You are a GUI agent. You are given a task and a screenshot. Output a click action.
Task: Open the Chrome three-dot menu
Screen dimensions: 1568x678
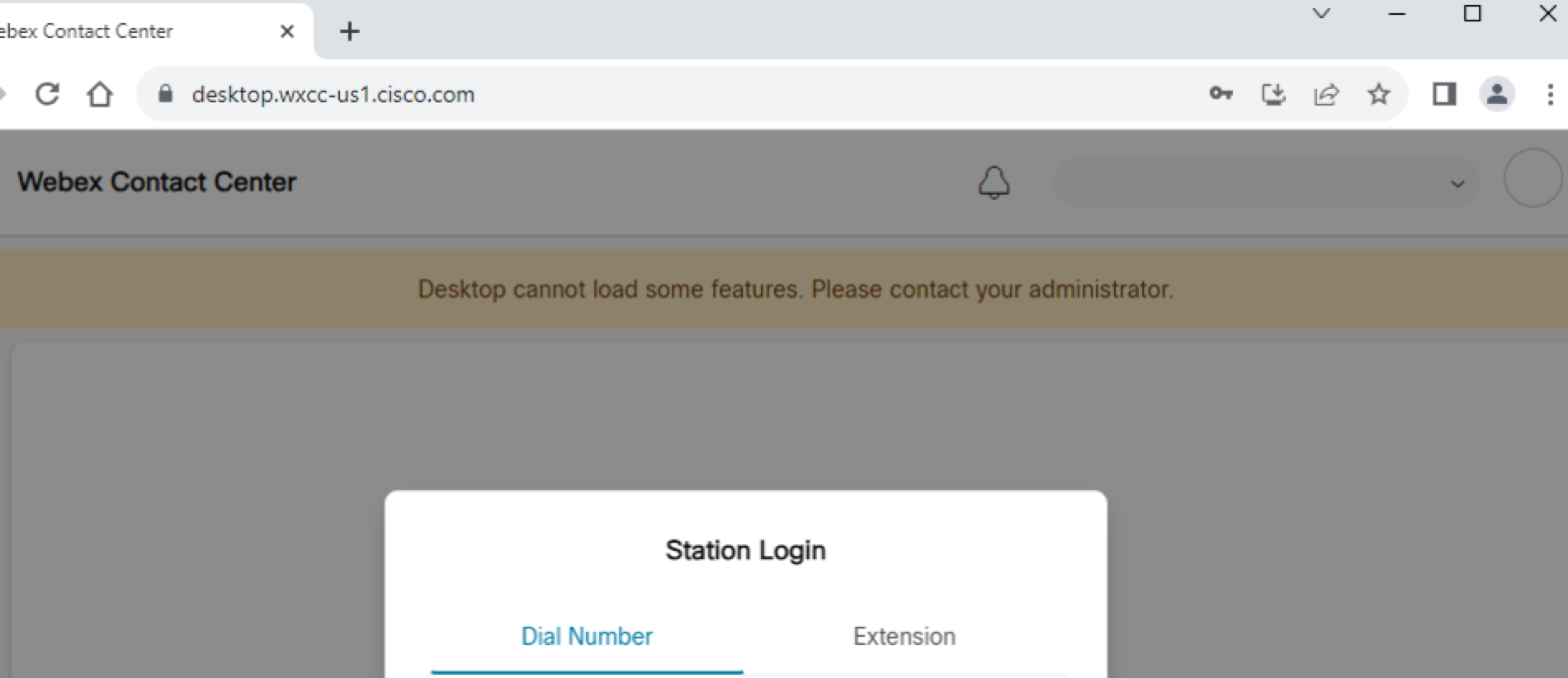1550,94
